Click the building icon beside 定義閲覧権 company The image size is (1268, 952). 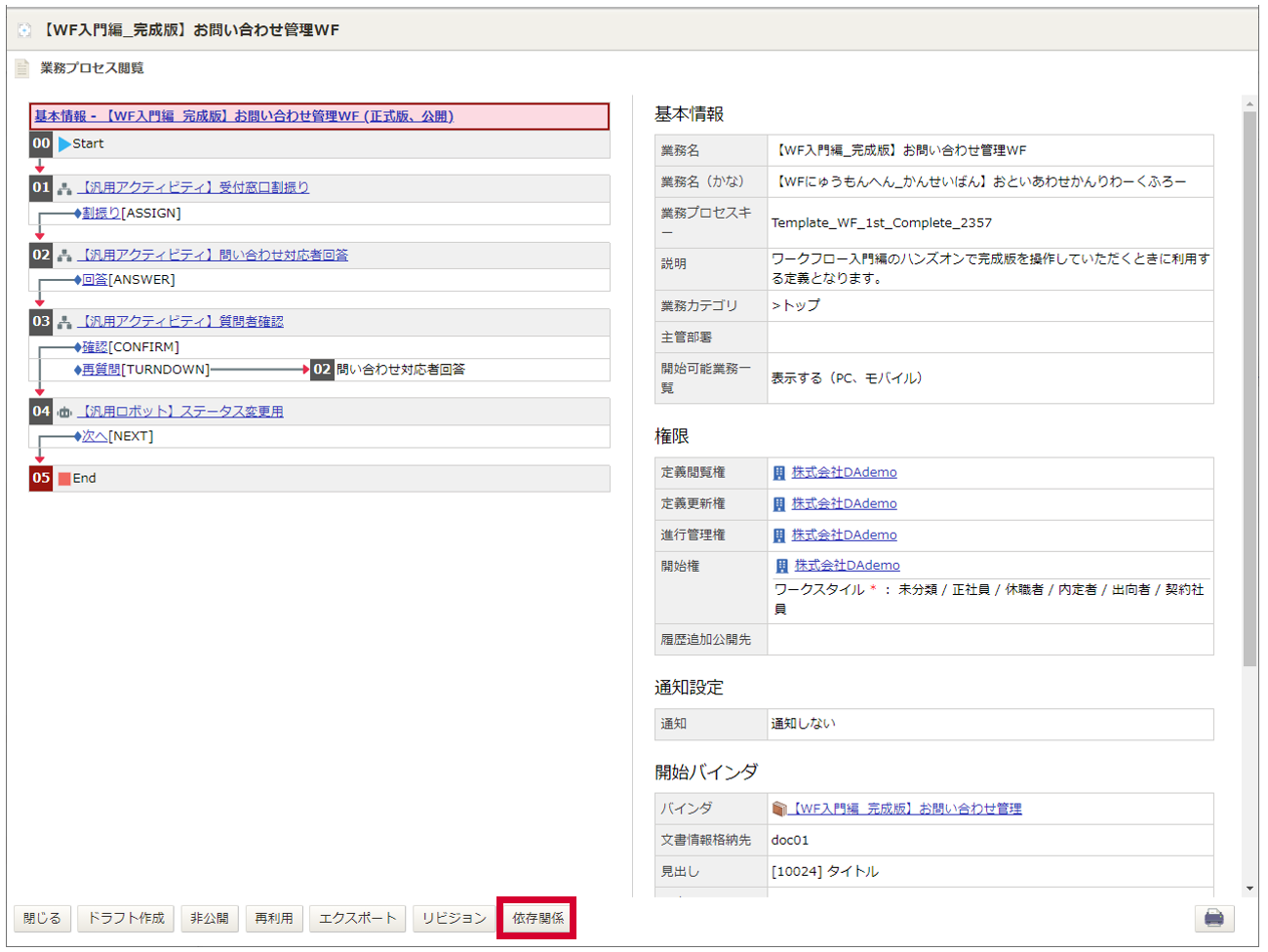781,471
